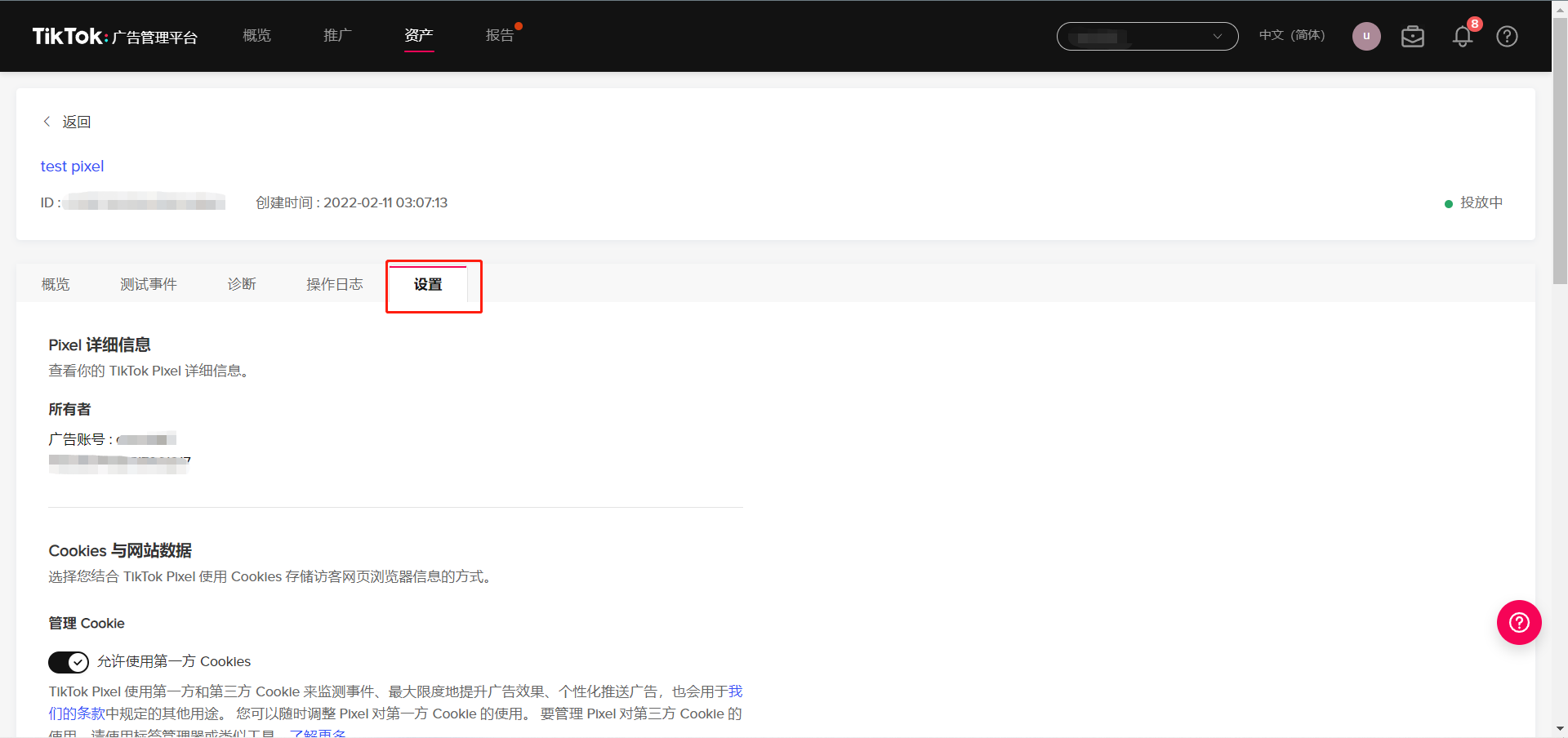Open the business center briefcase icon

point(1413,37)
